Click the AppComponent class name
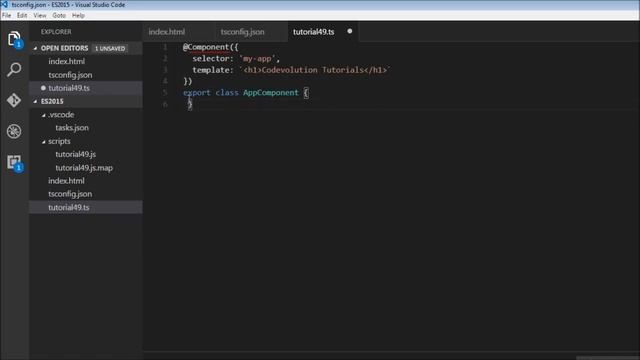Screen dimensions: 640x360 [271, 93]
